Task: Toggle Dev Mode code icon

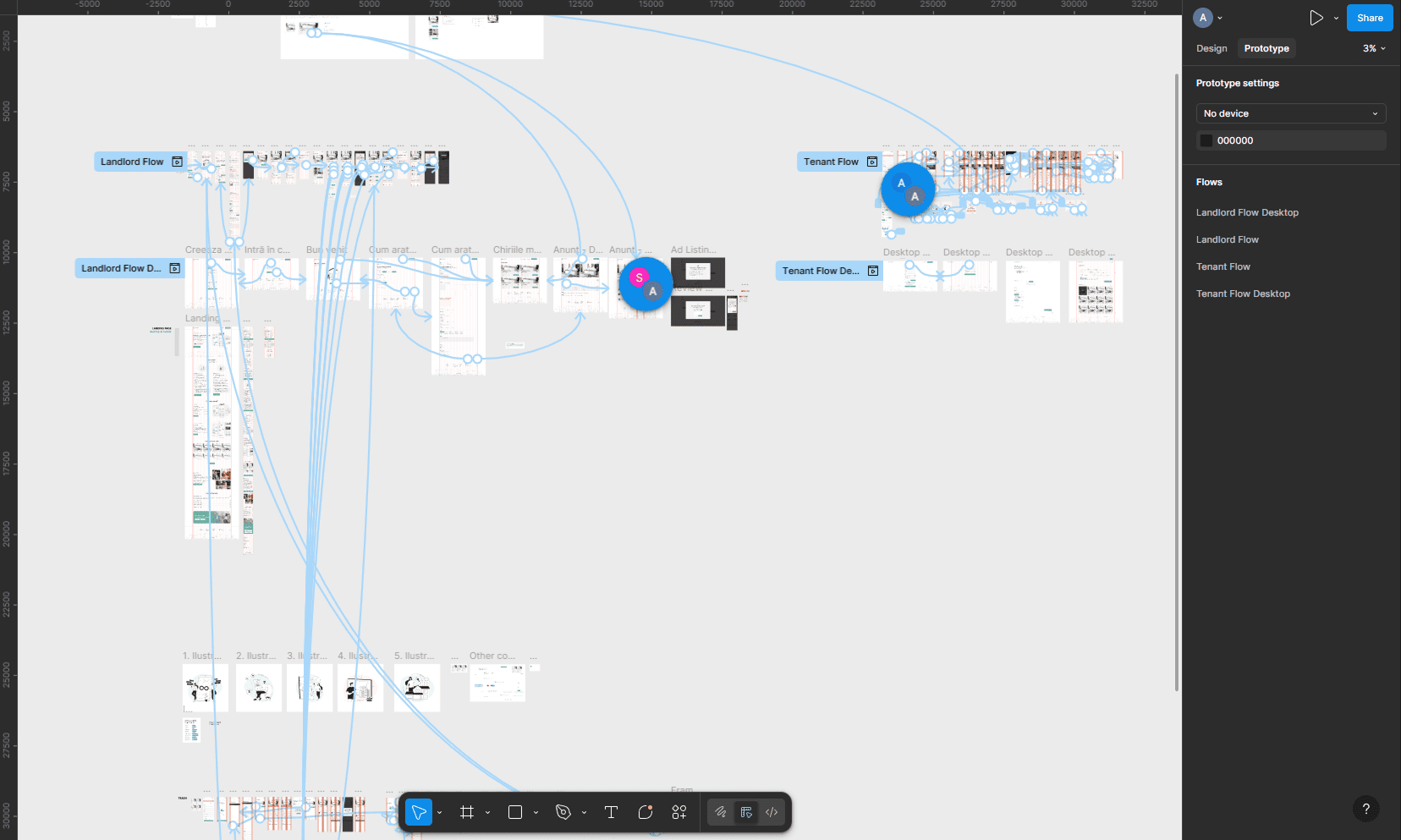Action: [x=772, y=812]
